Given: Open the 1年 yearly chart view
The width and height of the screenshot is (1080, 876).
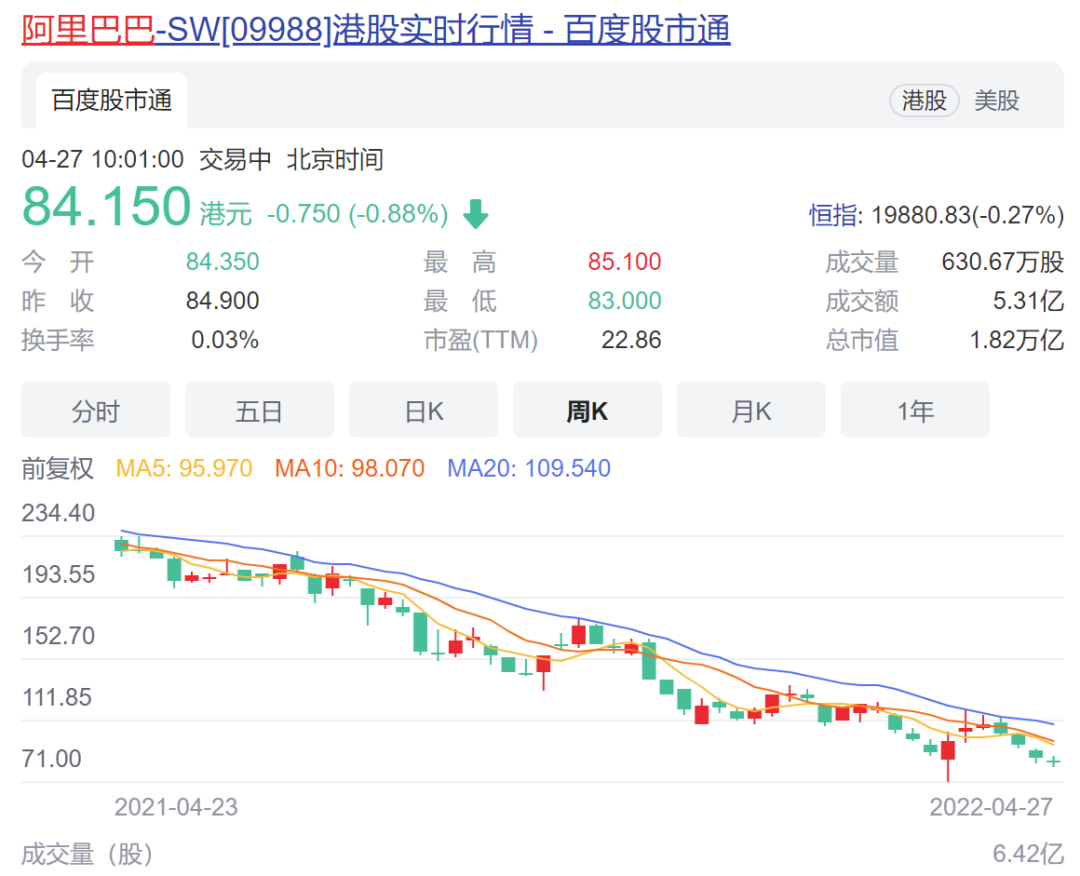Looking at the screenshot, I should tap(915, 409).
